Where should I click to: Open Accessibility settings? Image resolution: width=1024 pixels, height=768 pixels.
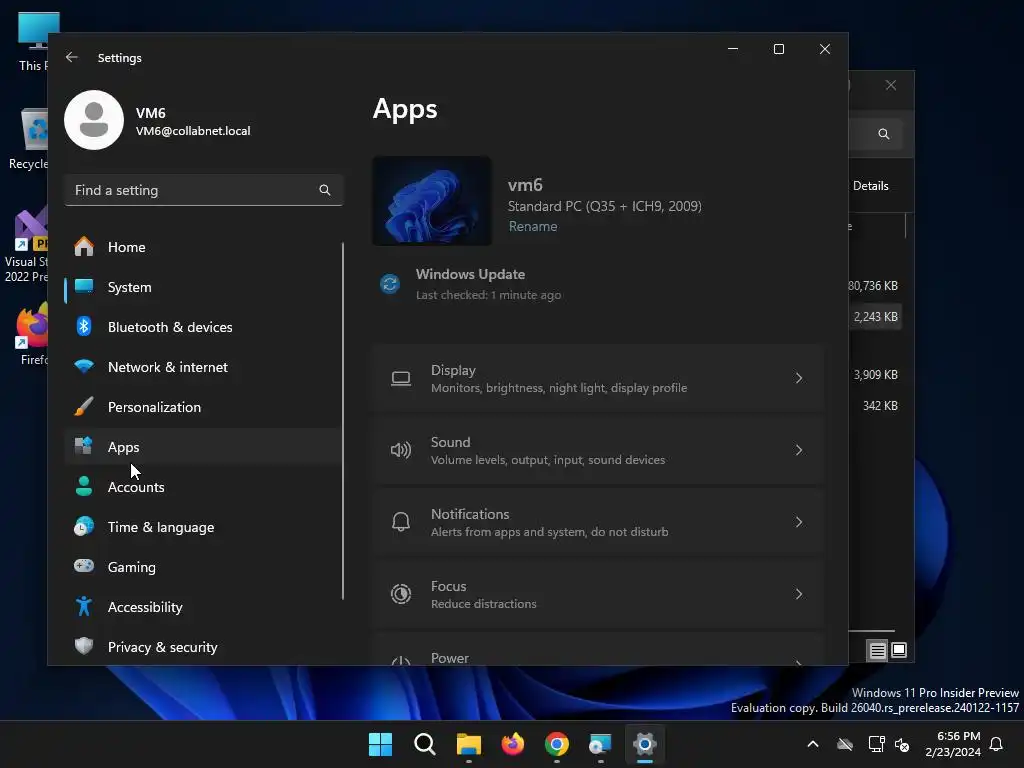click(x=203, y=607)
